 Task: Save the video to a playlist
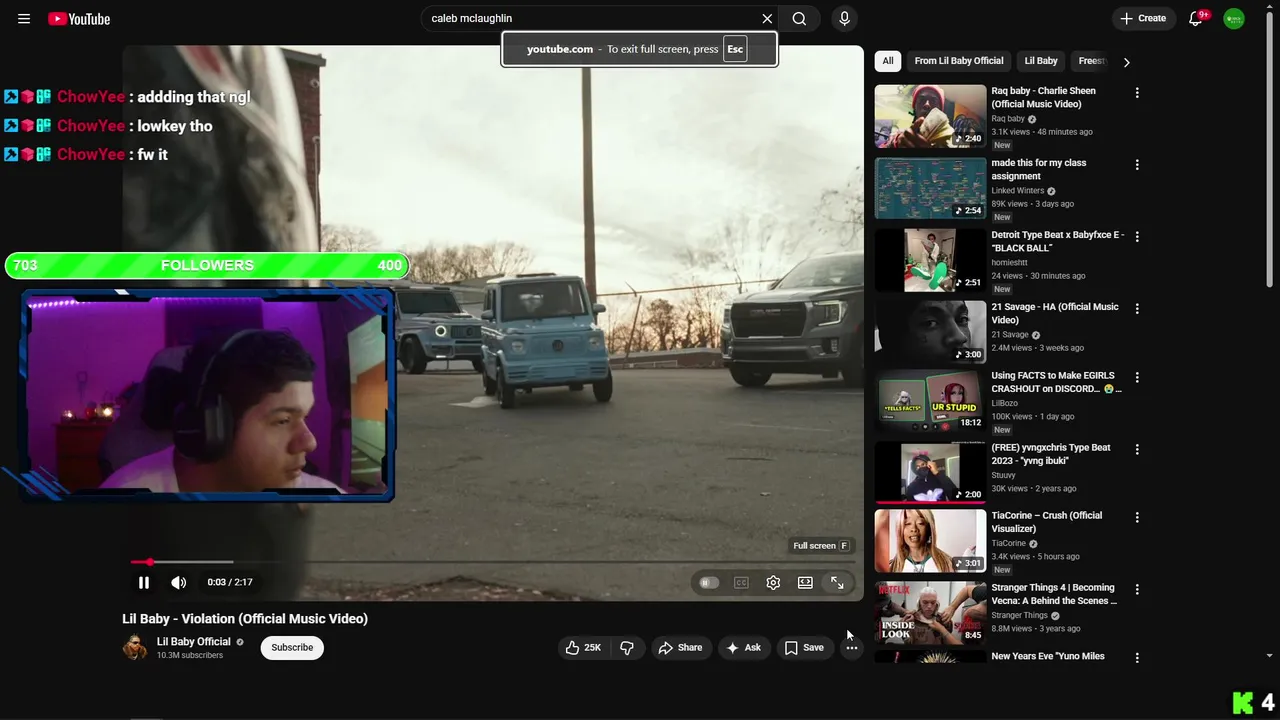click(x=804, y=648)
